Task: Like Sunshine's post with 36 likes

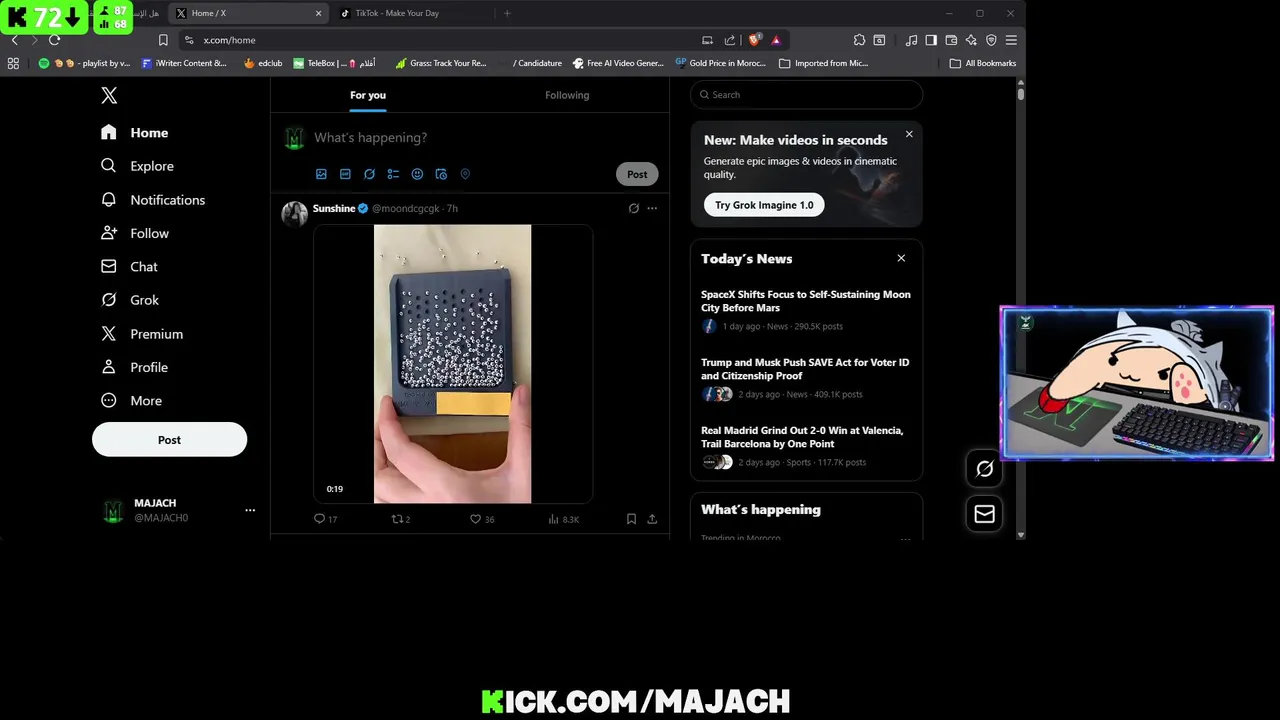Action: click(482, 519)
